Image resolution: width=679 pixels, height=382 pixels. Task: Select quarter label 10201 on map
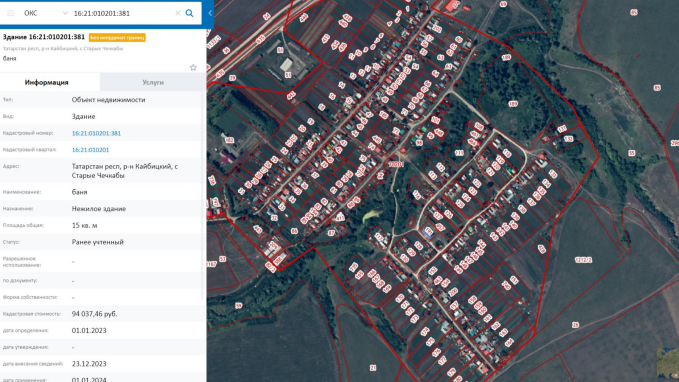(396, 164)
